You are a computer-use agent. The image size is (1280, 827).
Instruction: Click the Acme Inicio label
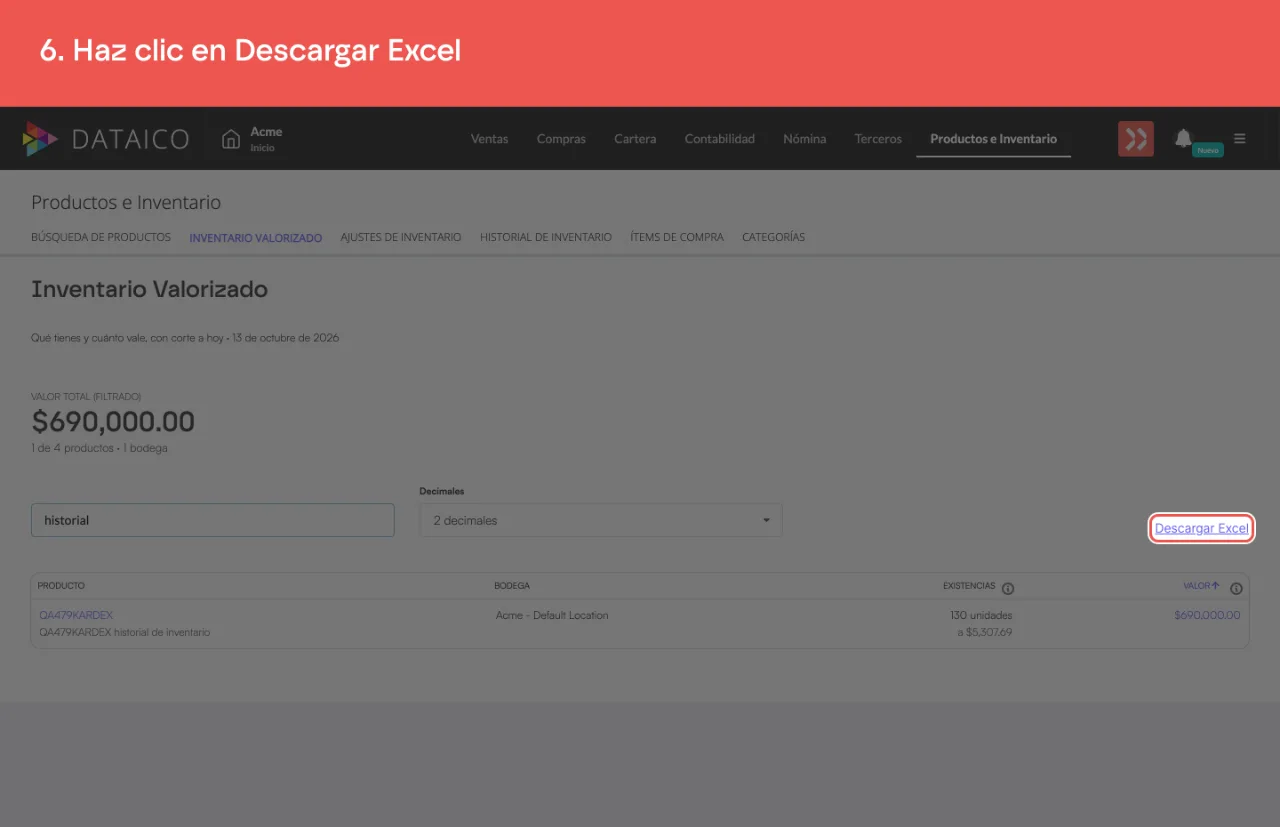[x=266, y=139]
